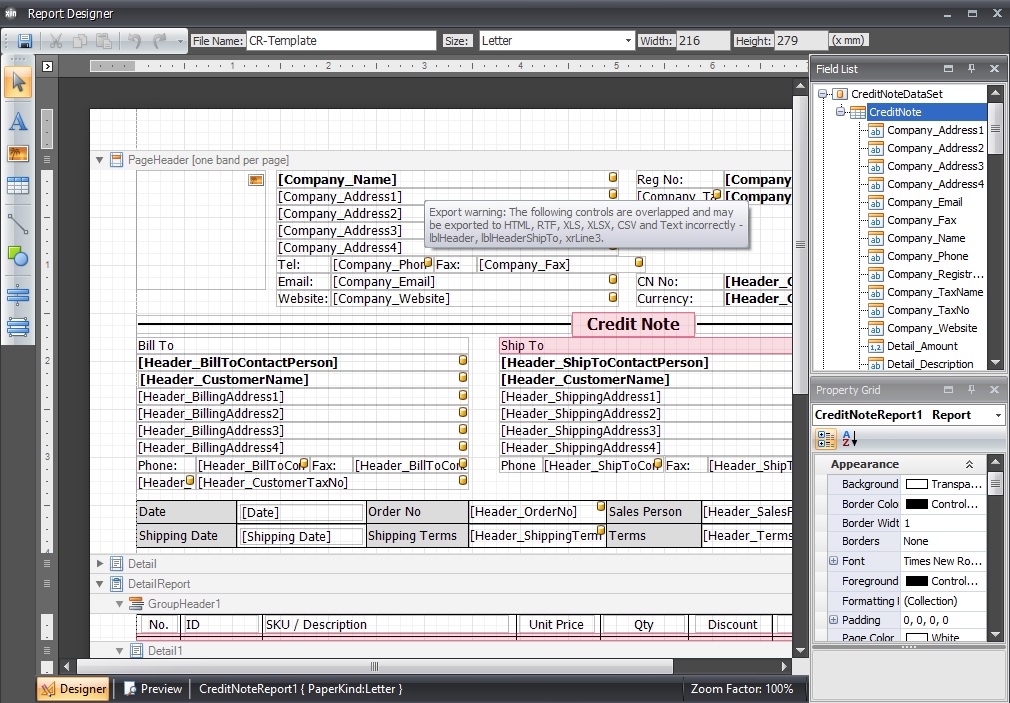Click the picture icon beside Company_Name

(256, 180)
